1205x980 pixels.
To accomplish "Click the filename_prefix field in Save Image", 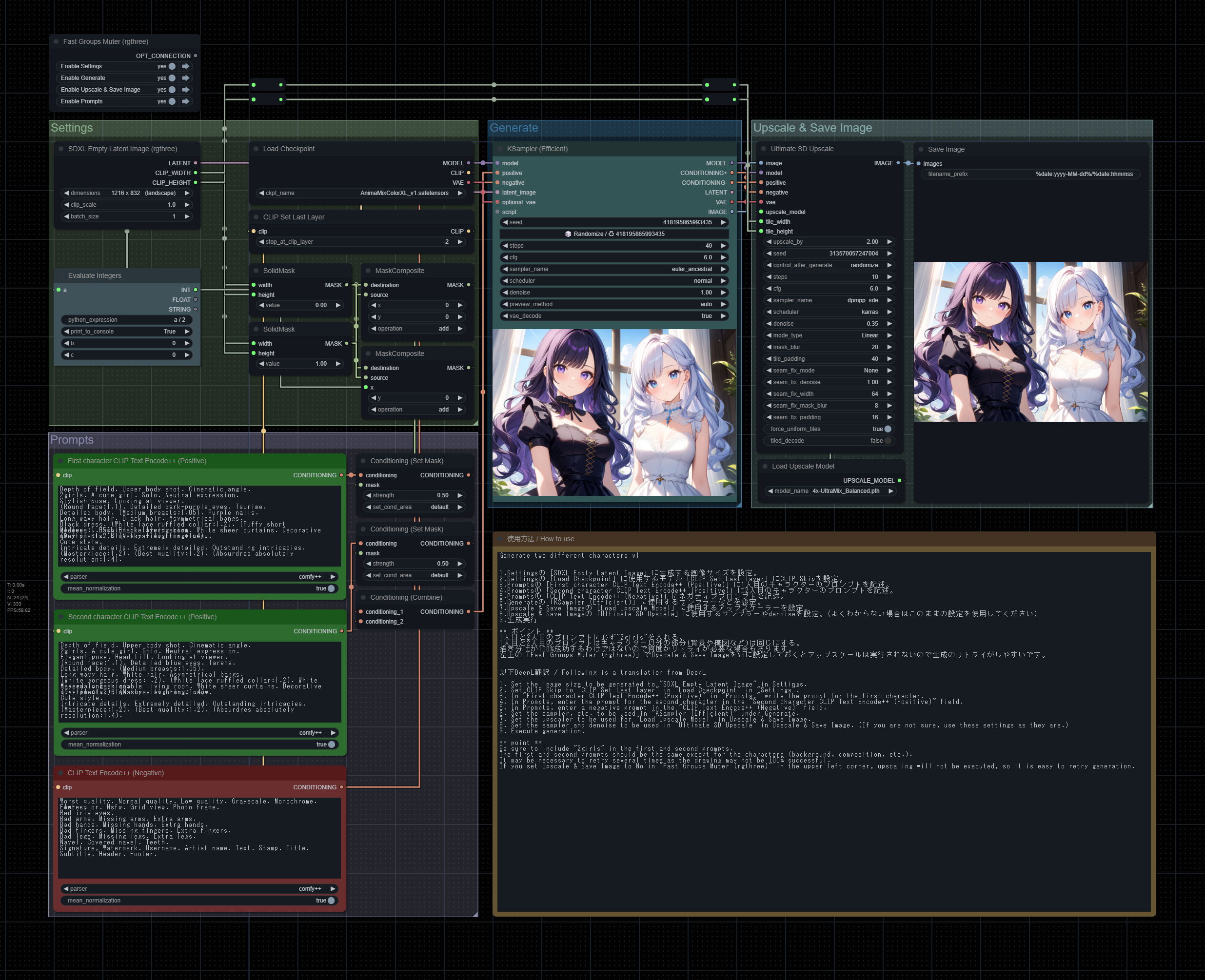I will pos(1030,174).
